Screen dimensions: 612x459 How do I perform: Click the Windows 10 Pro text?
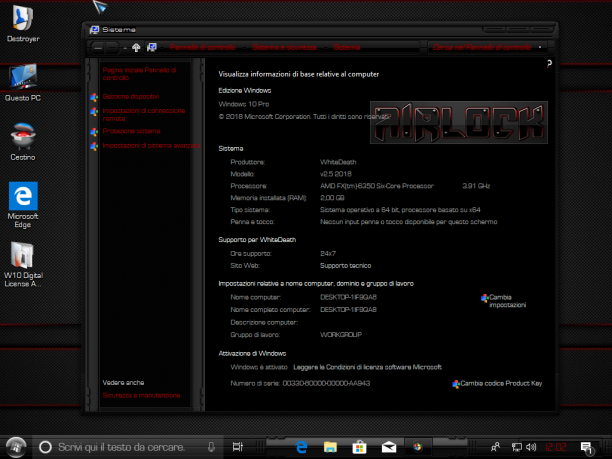click(x=244, y=104)
